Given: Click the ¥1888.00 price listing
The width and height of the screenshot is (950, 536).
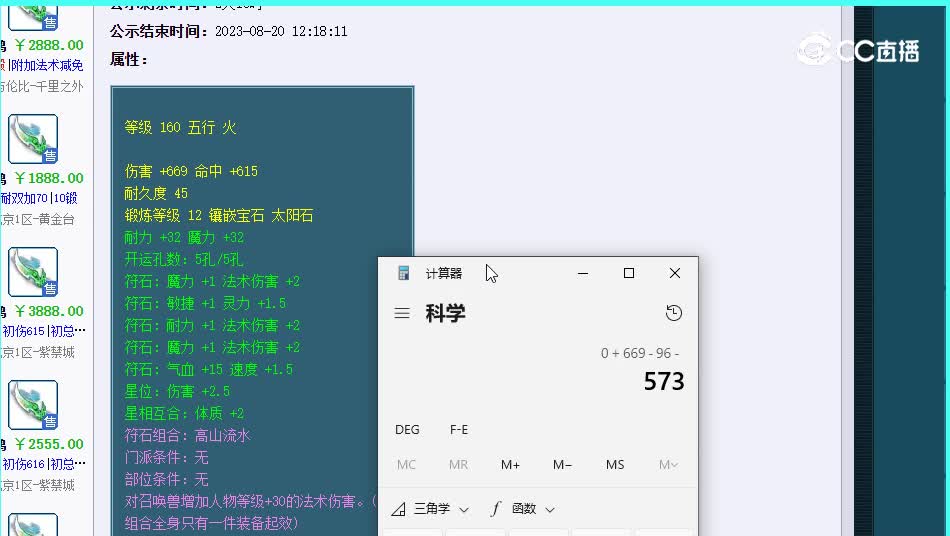Looking at the screenshot, I should click(49, 178).
